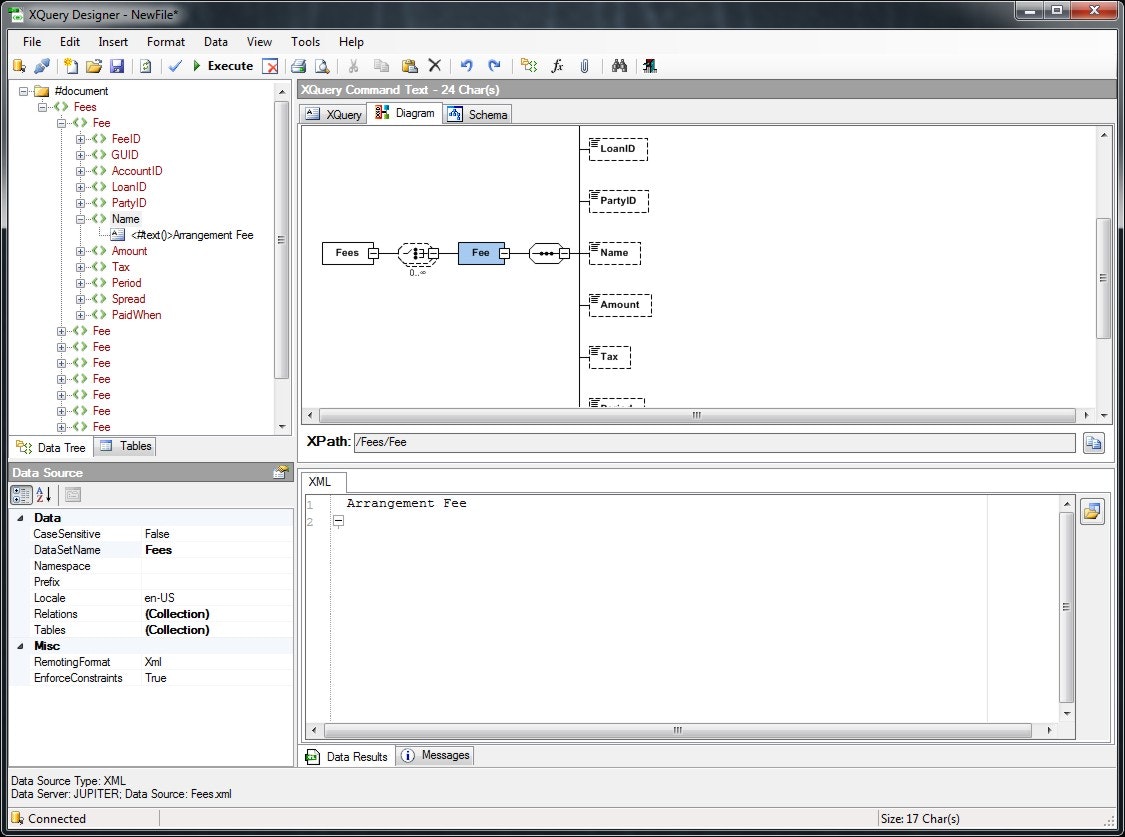Click the undo icon on the toolbar

pyautogui.click(x=466, y=66)
